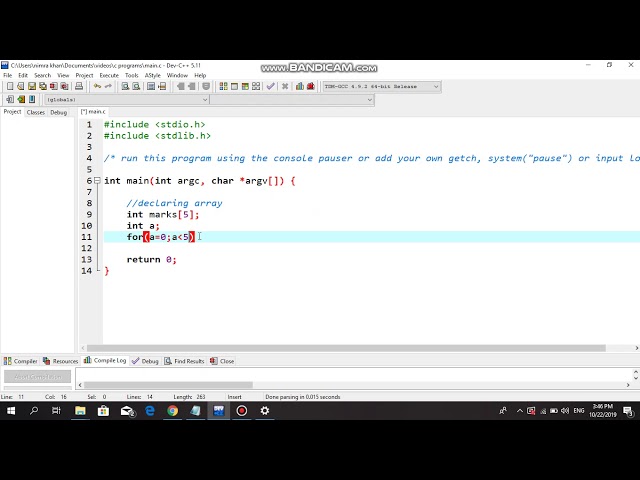Click the Compile toolbar icon
The height and width of the screenshot is (480, 640).
tap(223, 86)
